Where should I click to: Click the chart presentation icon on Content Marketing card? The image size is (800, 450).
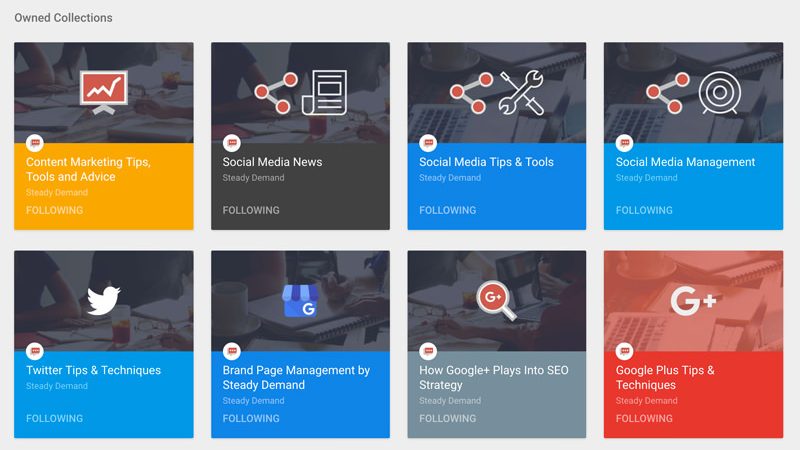tap(104, 92)
